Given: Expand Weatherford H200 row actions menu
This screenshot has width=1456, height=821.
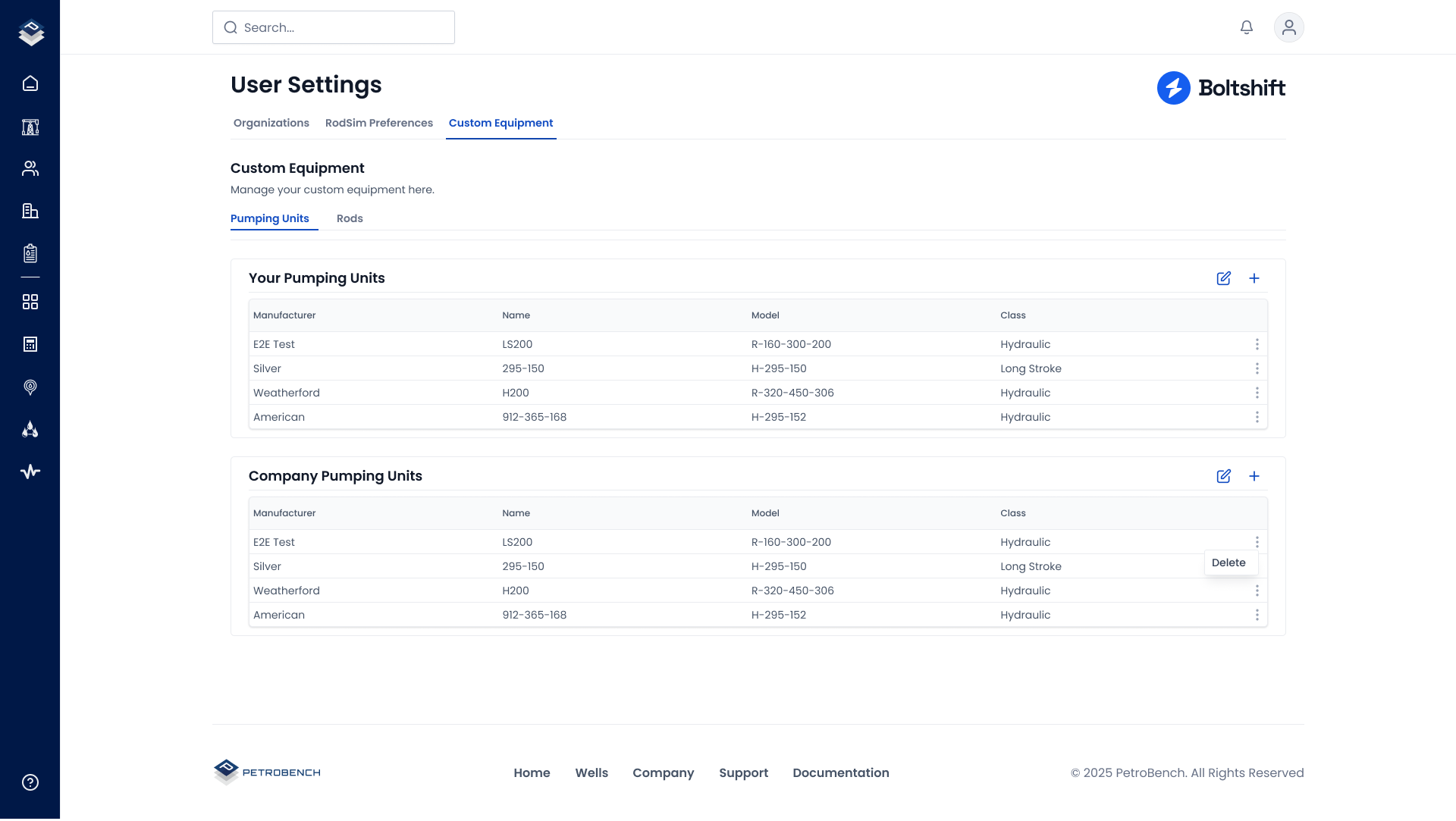Looking at the screenshot, I should click(x=1257, y=393).
